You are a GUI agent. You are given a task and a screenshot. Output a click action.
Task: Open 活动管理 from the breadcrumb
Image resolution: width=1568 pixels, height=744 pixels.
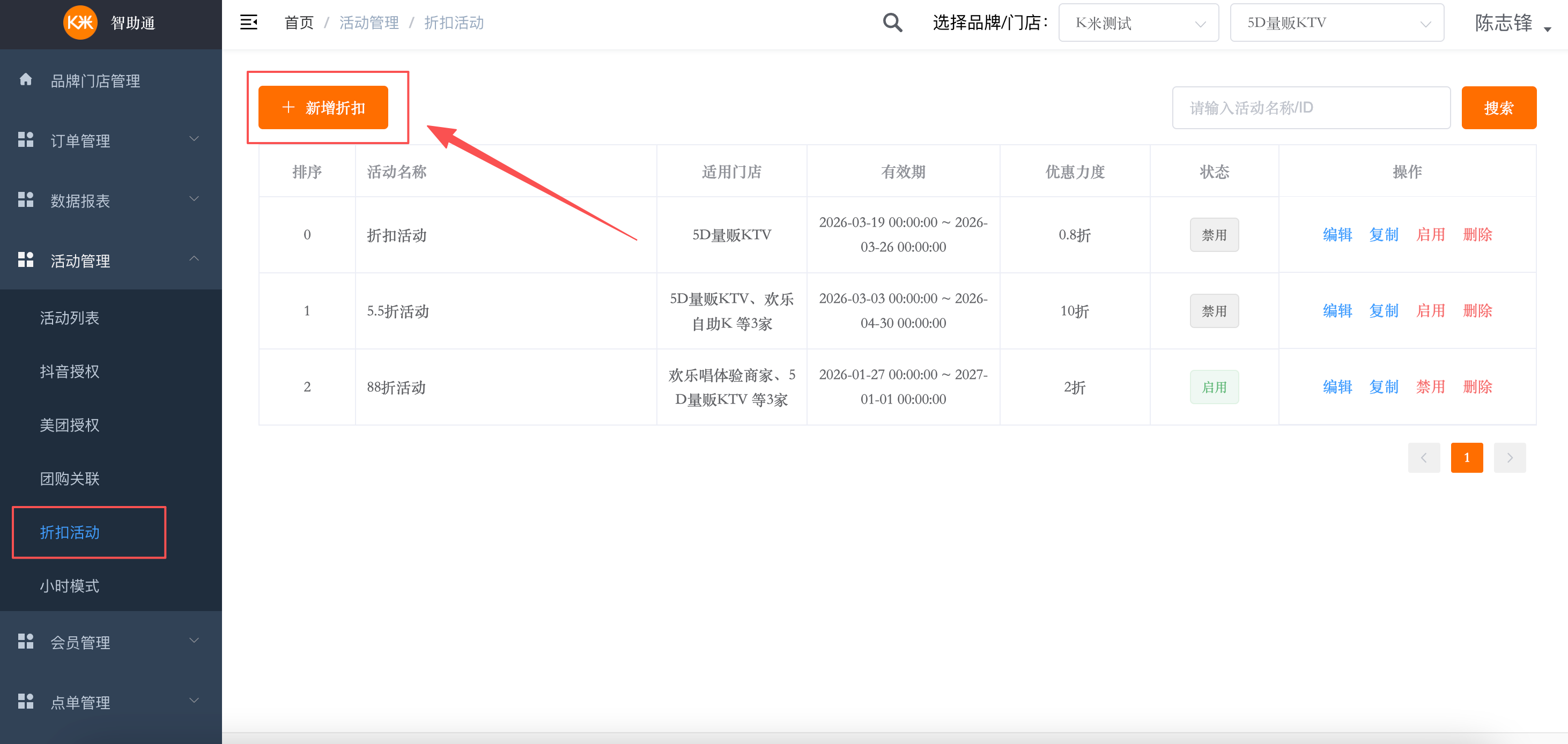(369, 23)
